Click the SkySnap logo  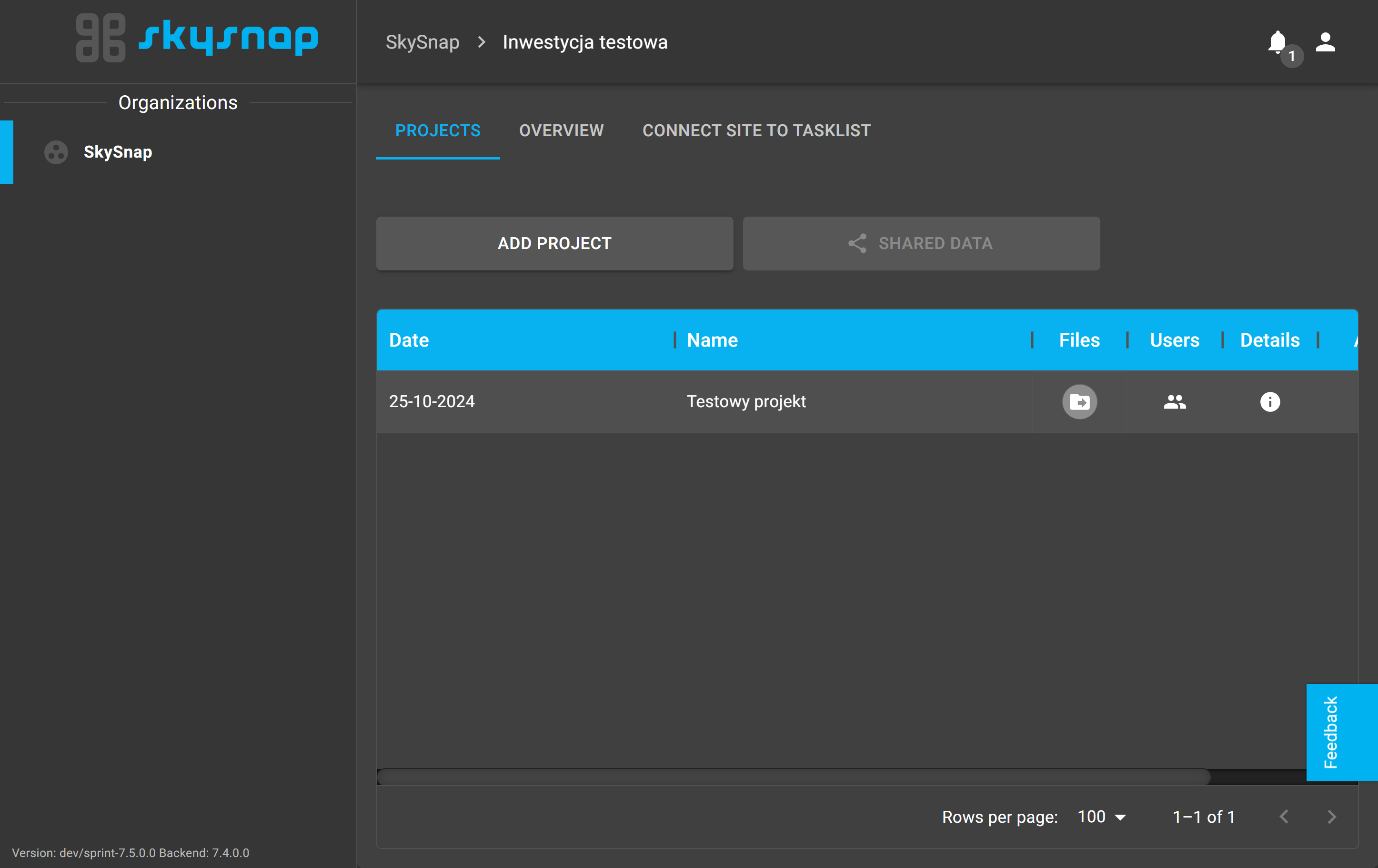click(197, 38)
